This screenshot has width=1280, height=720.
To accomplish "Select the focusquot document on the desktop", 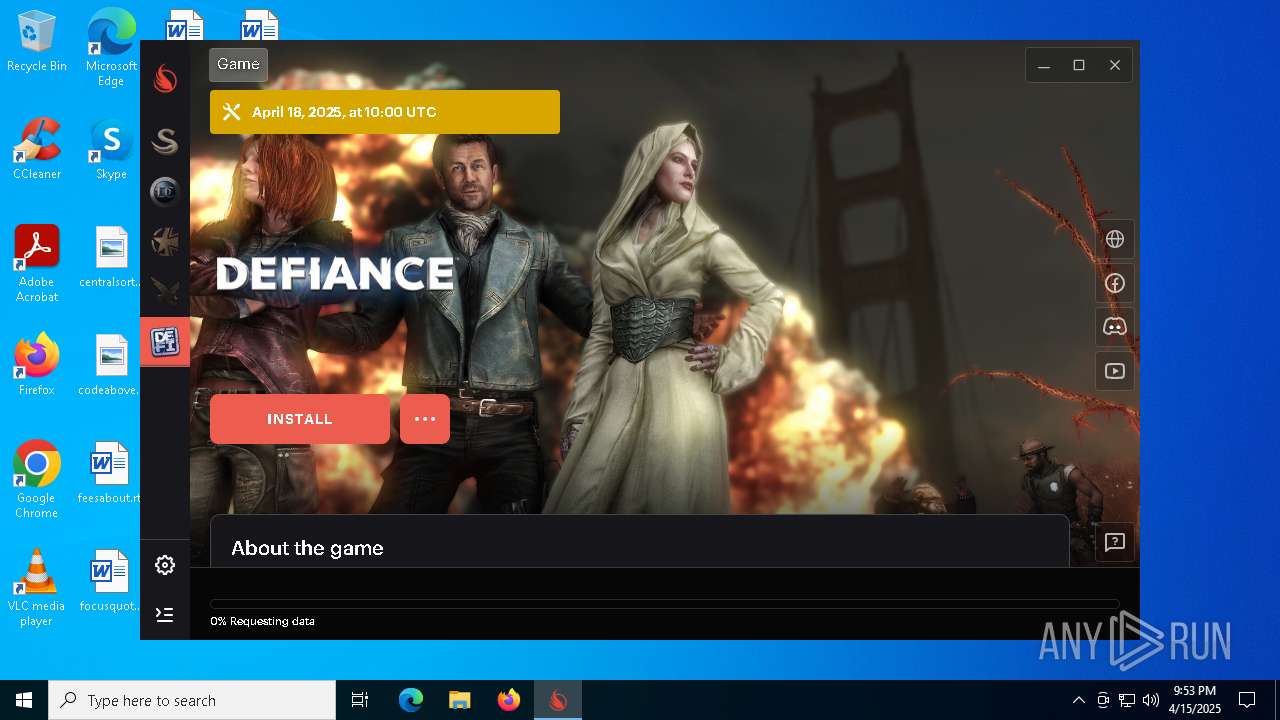I will coord(111,581).
